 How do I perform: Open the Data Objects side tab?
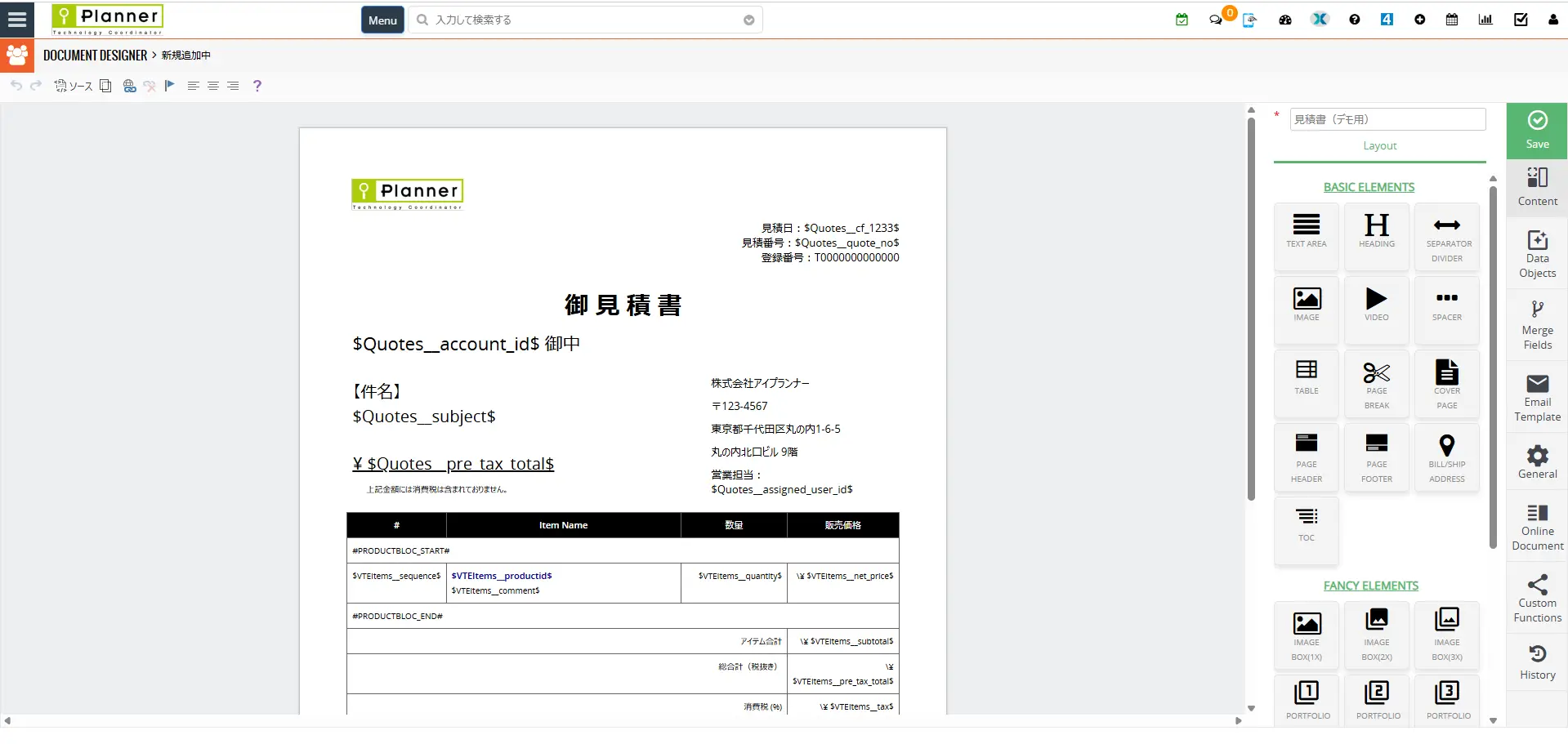(1537, 252)
